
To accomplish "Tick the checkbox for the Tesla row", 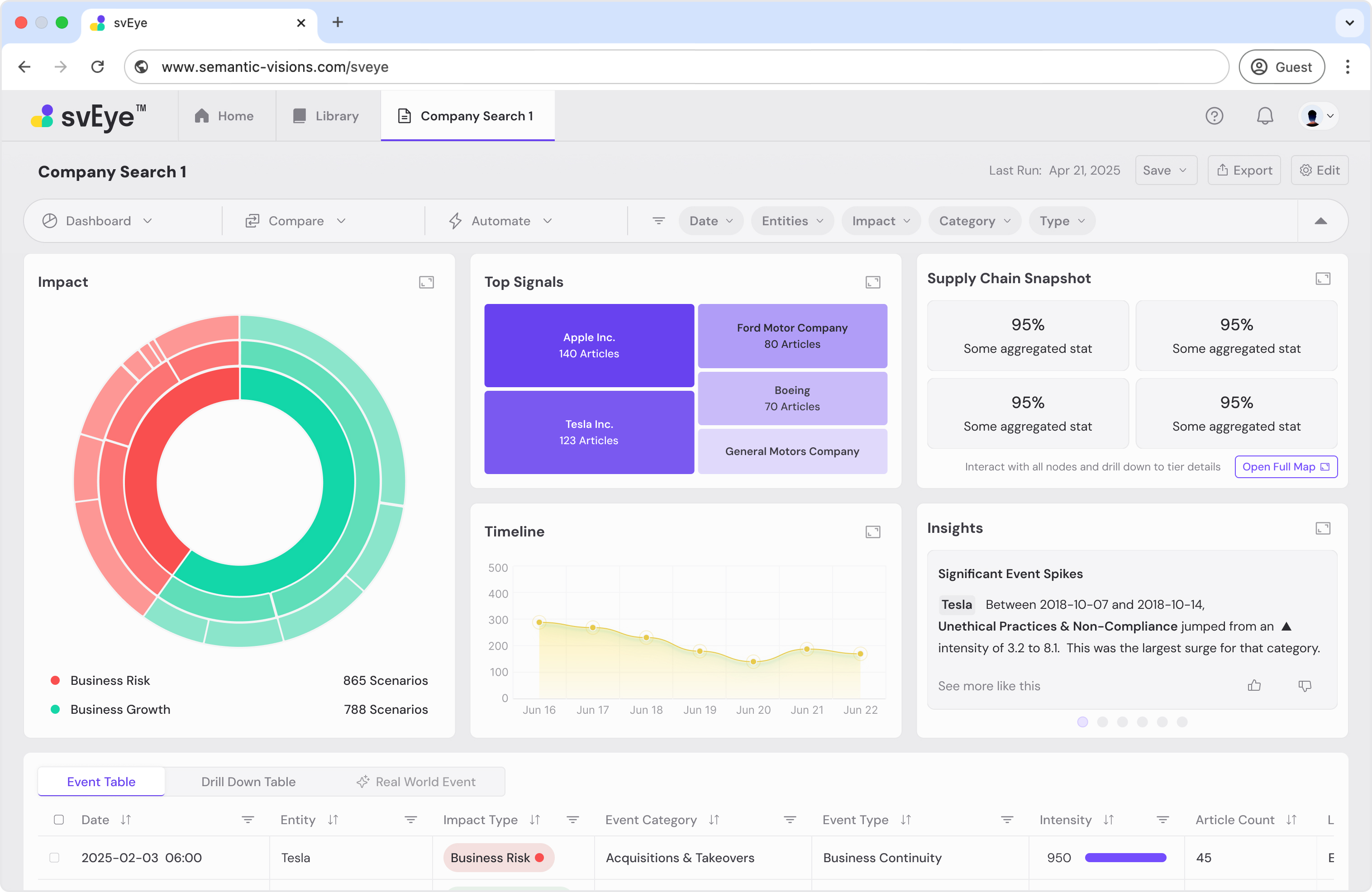I will (54, 858).
